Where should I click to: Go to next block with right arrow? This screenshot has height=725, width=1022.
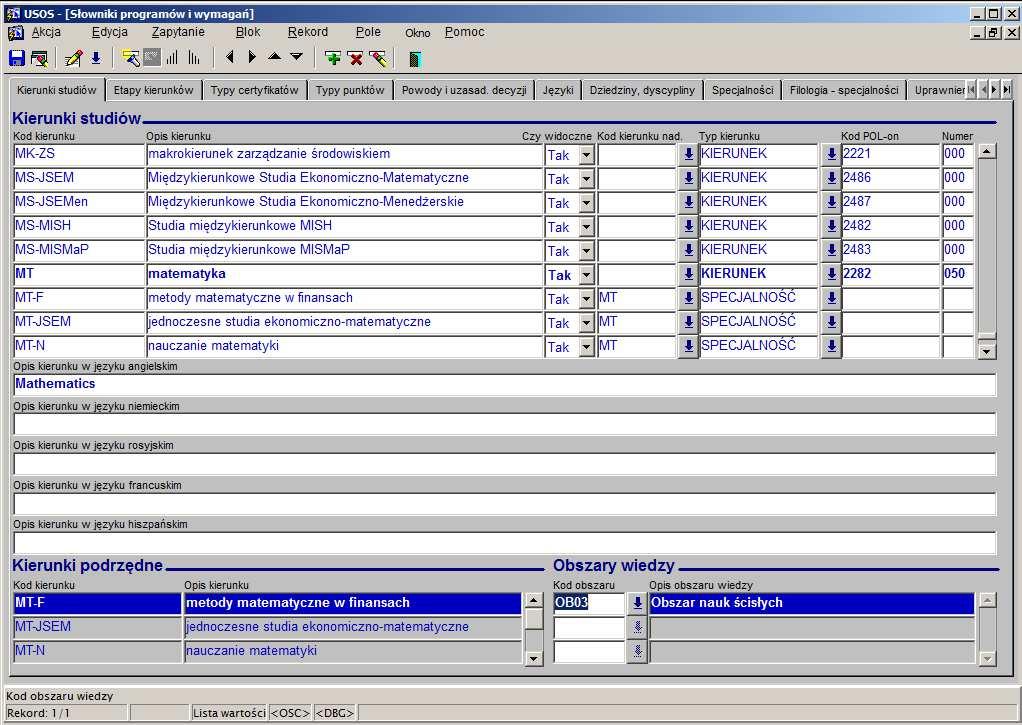coord(252,57)
